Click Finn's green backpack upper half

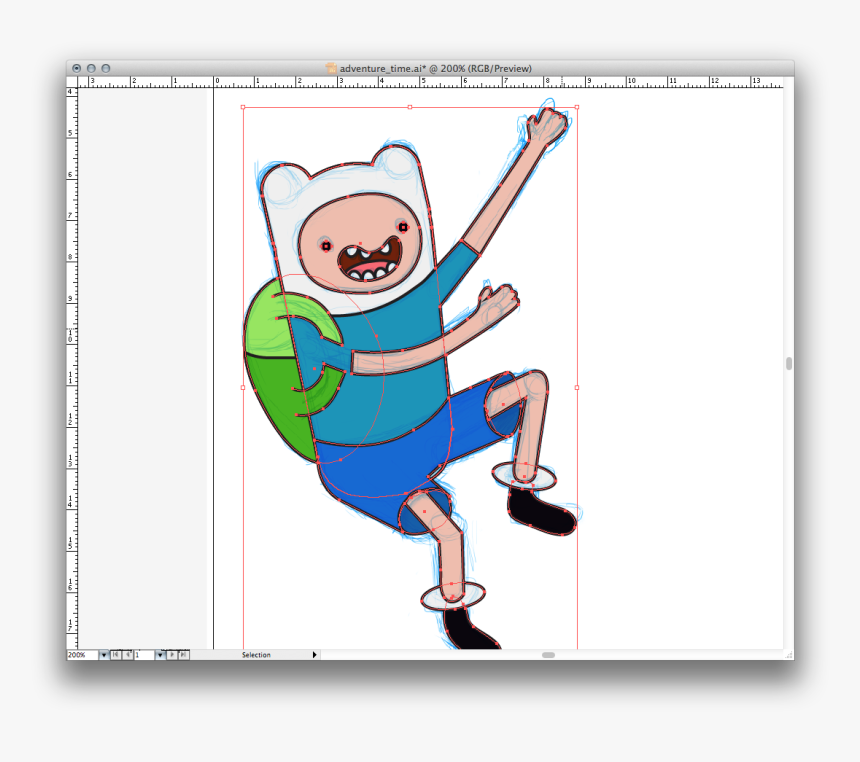pyautogui.click(x=269, y=326)
